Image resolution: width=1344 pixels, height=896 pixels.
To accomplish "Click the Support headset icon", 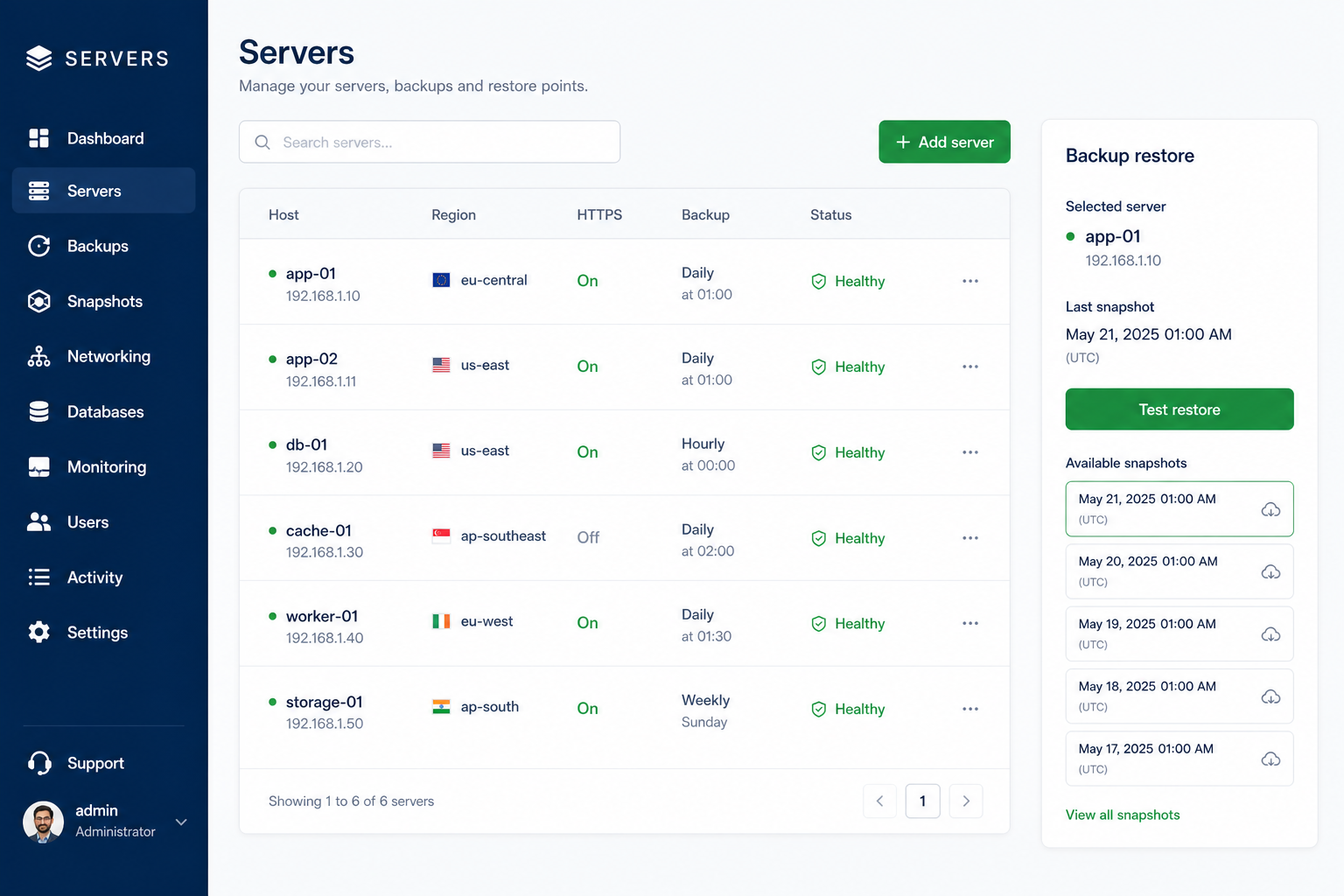I will pyautogui.click(x=38, y=763).
